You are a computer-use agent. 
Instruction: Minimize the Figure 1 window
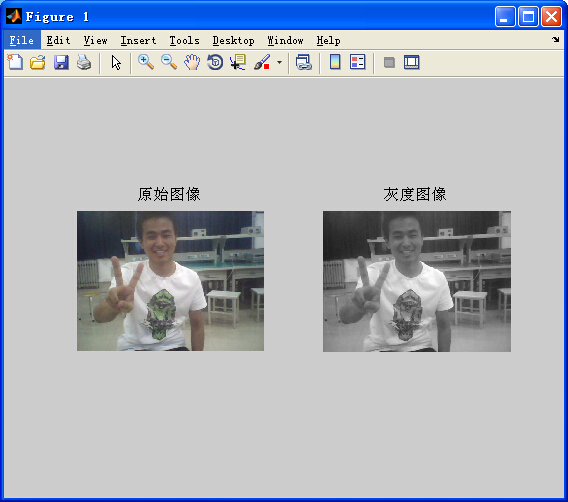coord(505,17)
